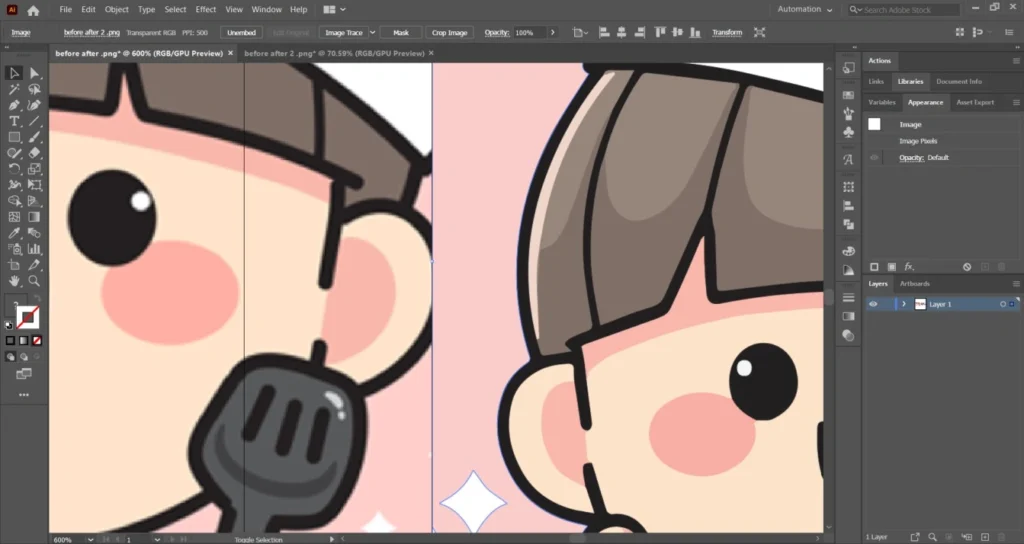Select the Selection tool arrow
1024x544 pixels.
point(14,73)
